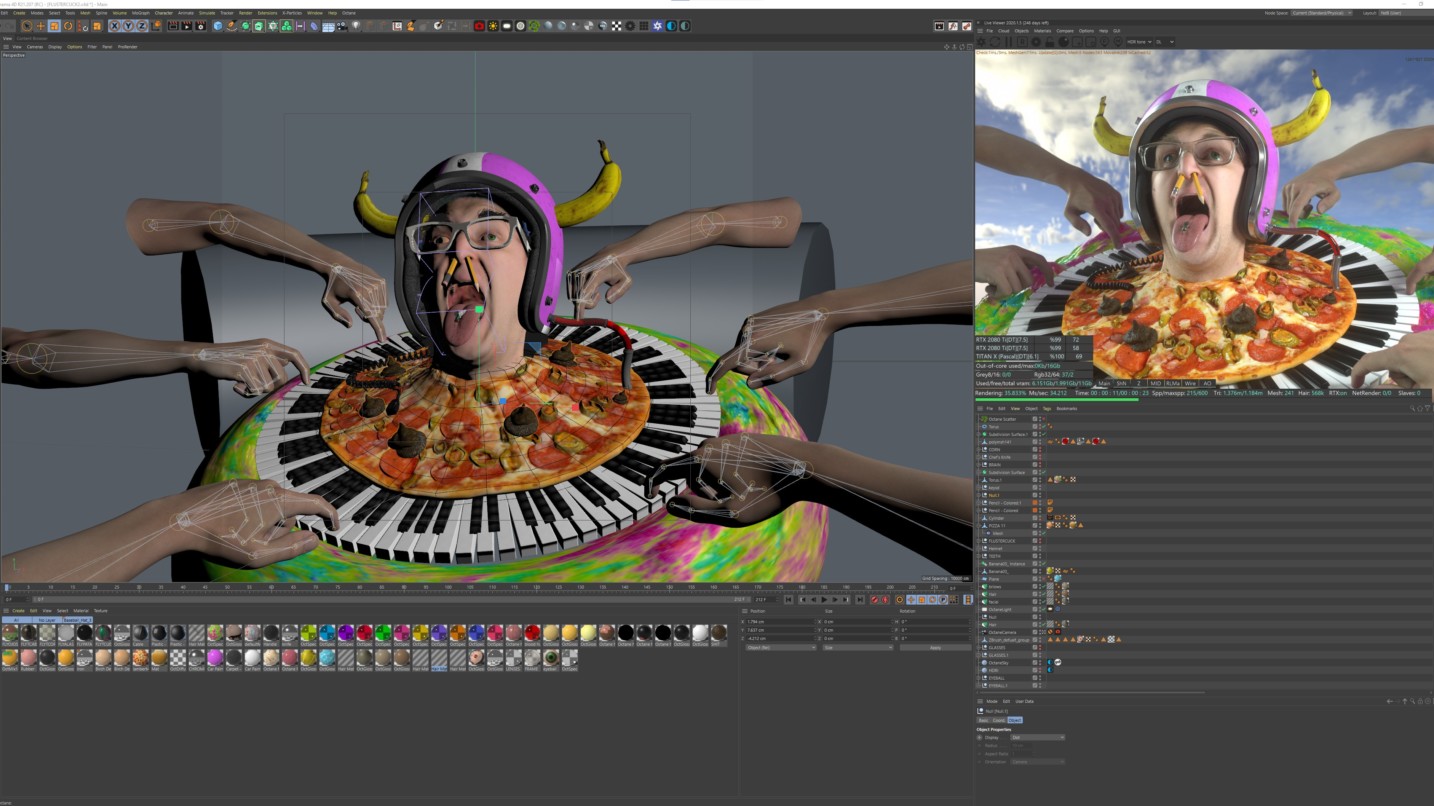Add a Cube primitive from toolbar
Screen dimensions: 1434x806
[218, 26]
